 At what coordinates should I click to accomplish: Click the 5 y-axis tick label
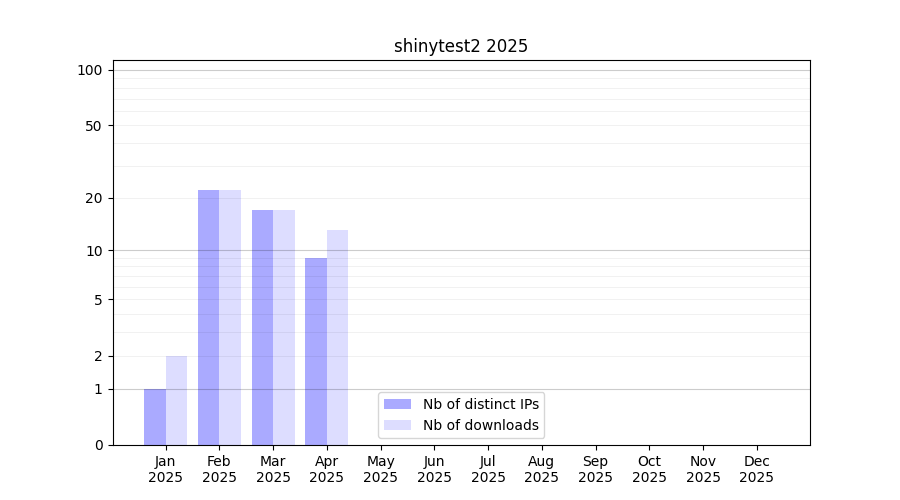click(x=98, y=300)
